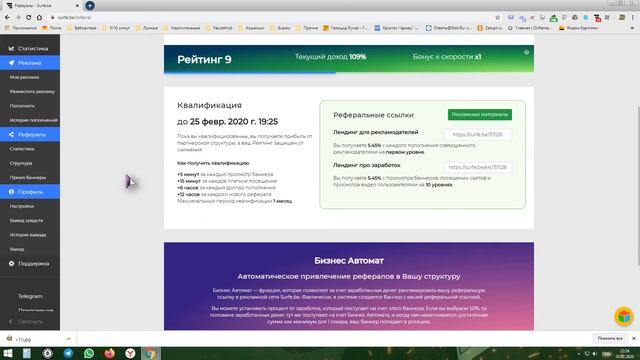Open История пополнений in the sidebar
The image size is (640, 360).
33,120
